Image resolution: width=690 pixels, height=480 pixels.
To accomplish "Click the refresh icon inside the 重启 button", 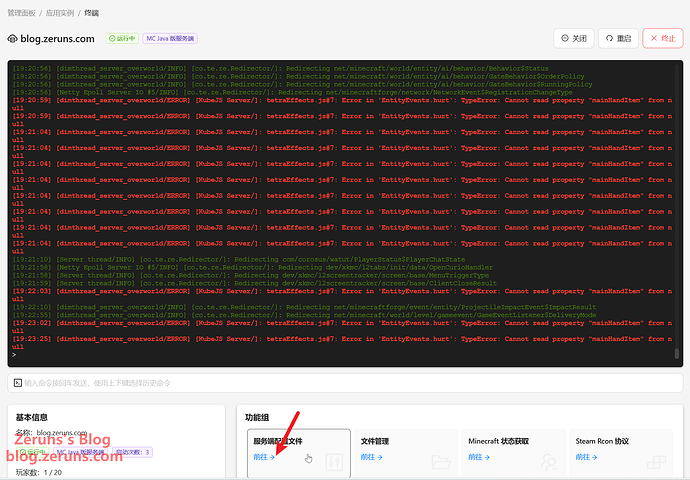I will click(x=609, y=38).
